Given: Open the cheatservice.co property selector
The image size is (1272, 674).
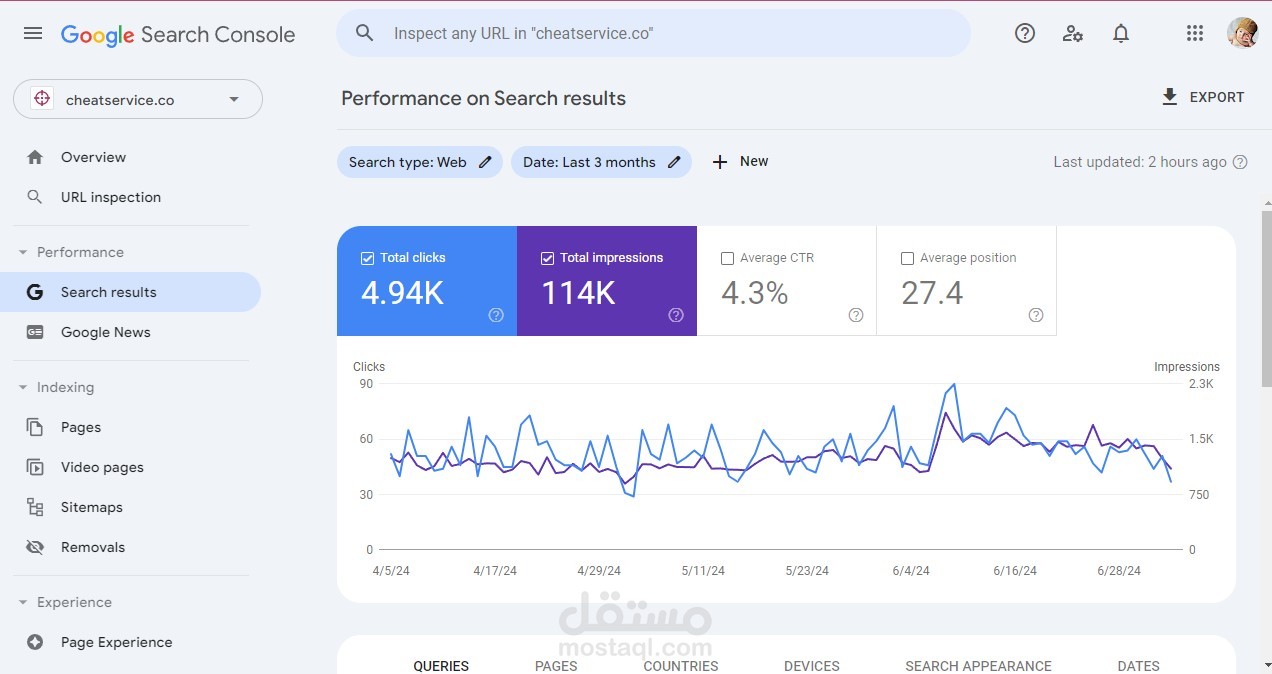Looking at the screenshot, I should click(137, 99).
